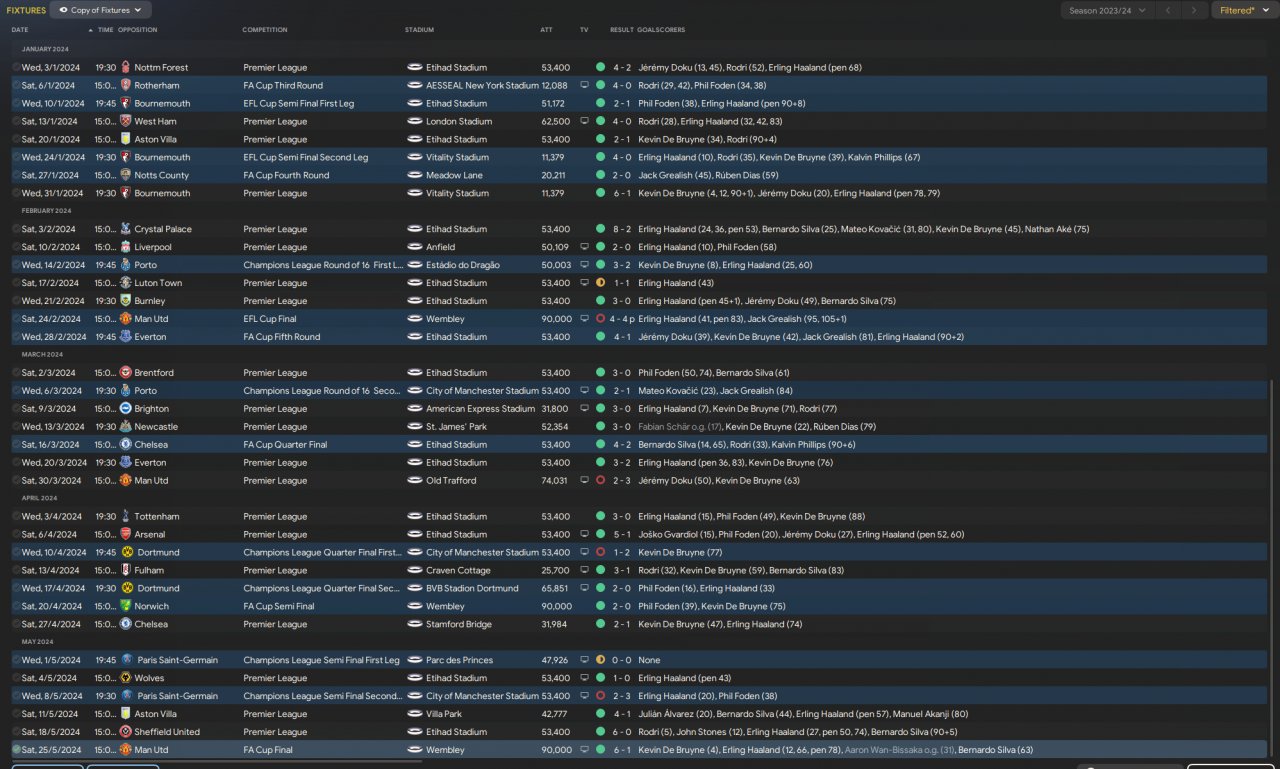Image resolution: width=1280 pixels, height=769 pixels.
Task: Click the stadium icon beside Old Trafford
Action: (415, 481)
